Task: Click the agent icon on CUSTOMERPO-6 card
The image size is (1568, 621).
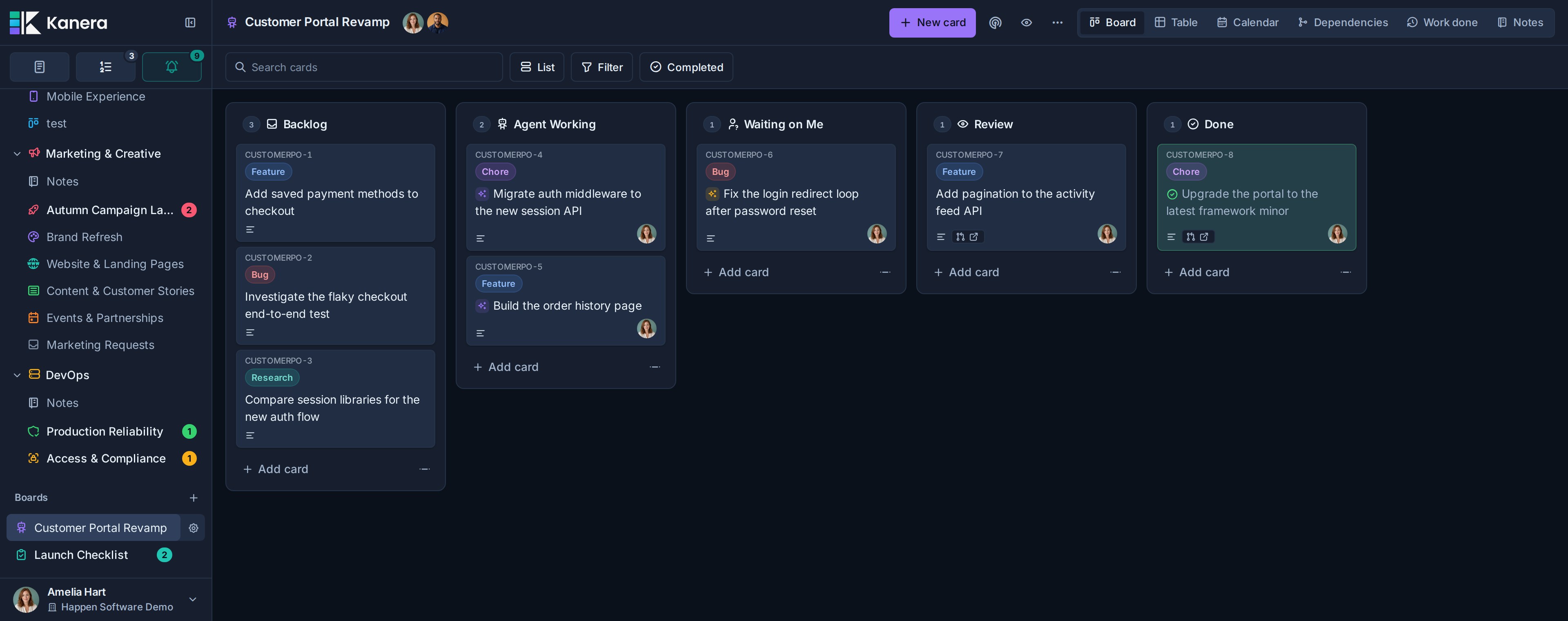Action: point(712,194)
